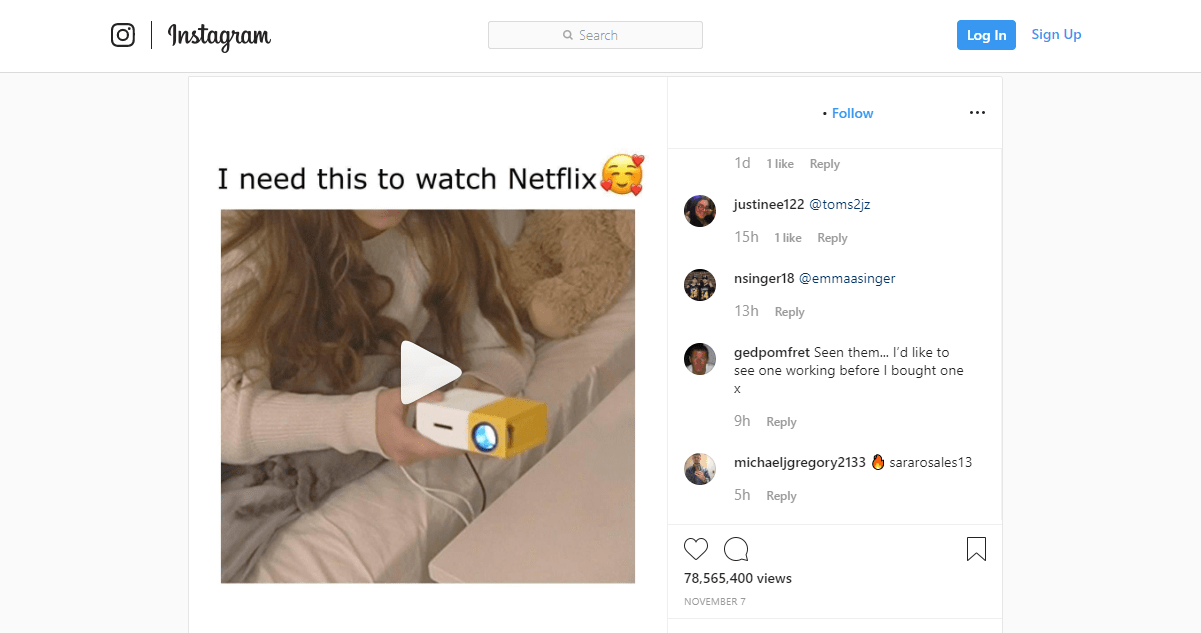Viewport: 1201px width, 633px height.
Task: Click the Log In button
Action: coord(986,35)
